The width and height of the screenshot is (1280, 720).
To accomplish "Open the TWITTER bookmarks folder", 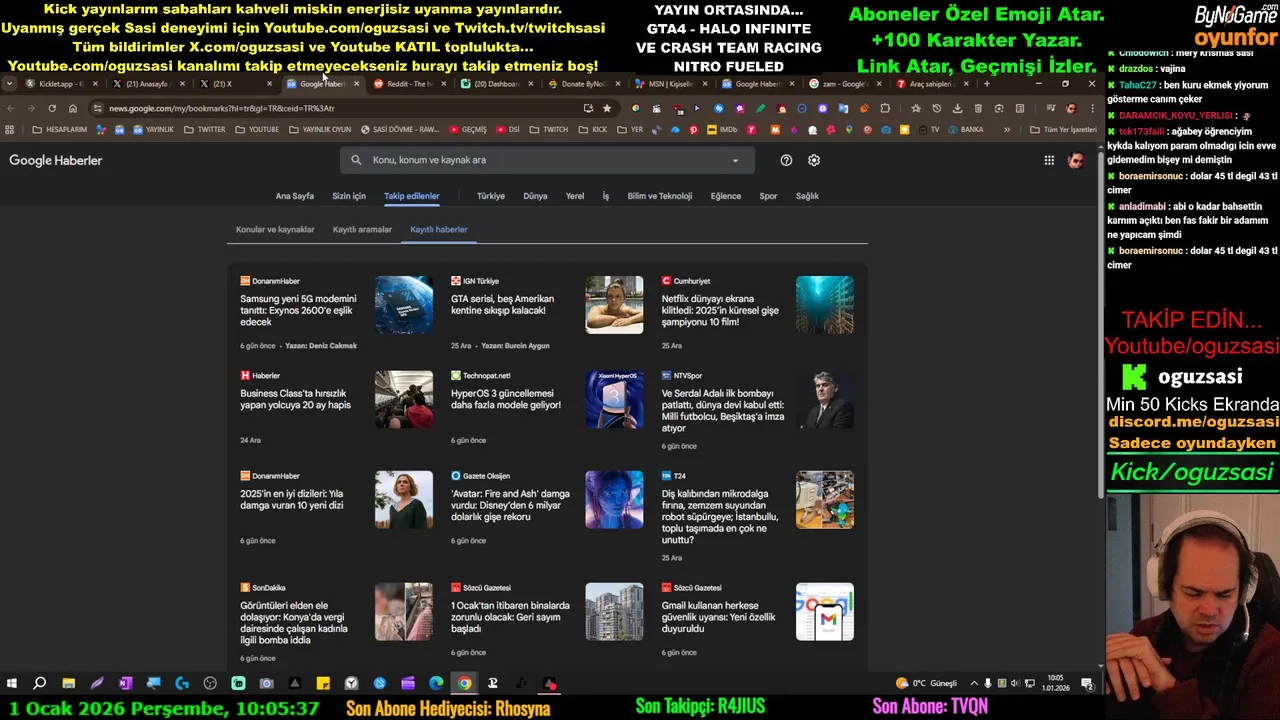I will (204, 130).
